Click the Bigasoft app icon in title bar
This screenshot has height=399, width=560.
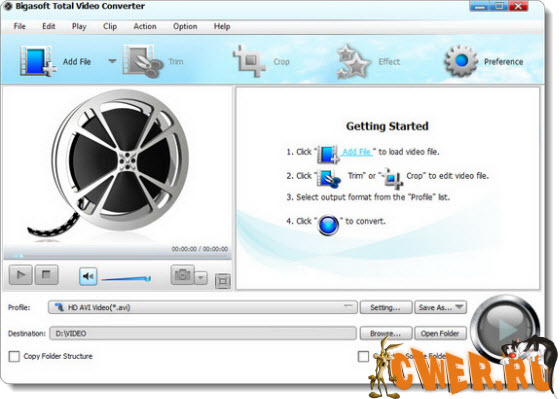tap(8, 6)
